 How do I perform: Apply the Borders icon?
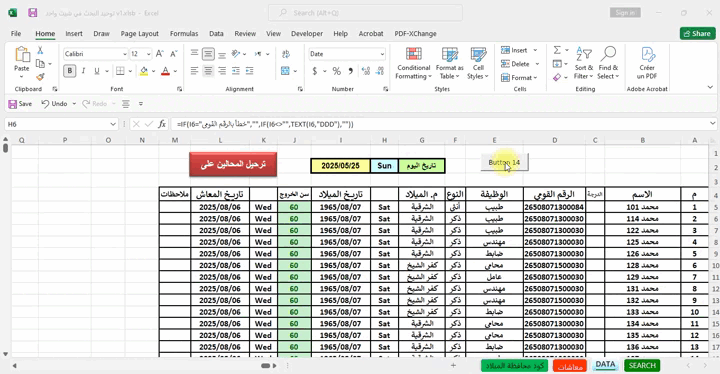coord(120,71)
